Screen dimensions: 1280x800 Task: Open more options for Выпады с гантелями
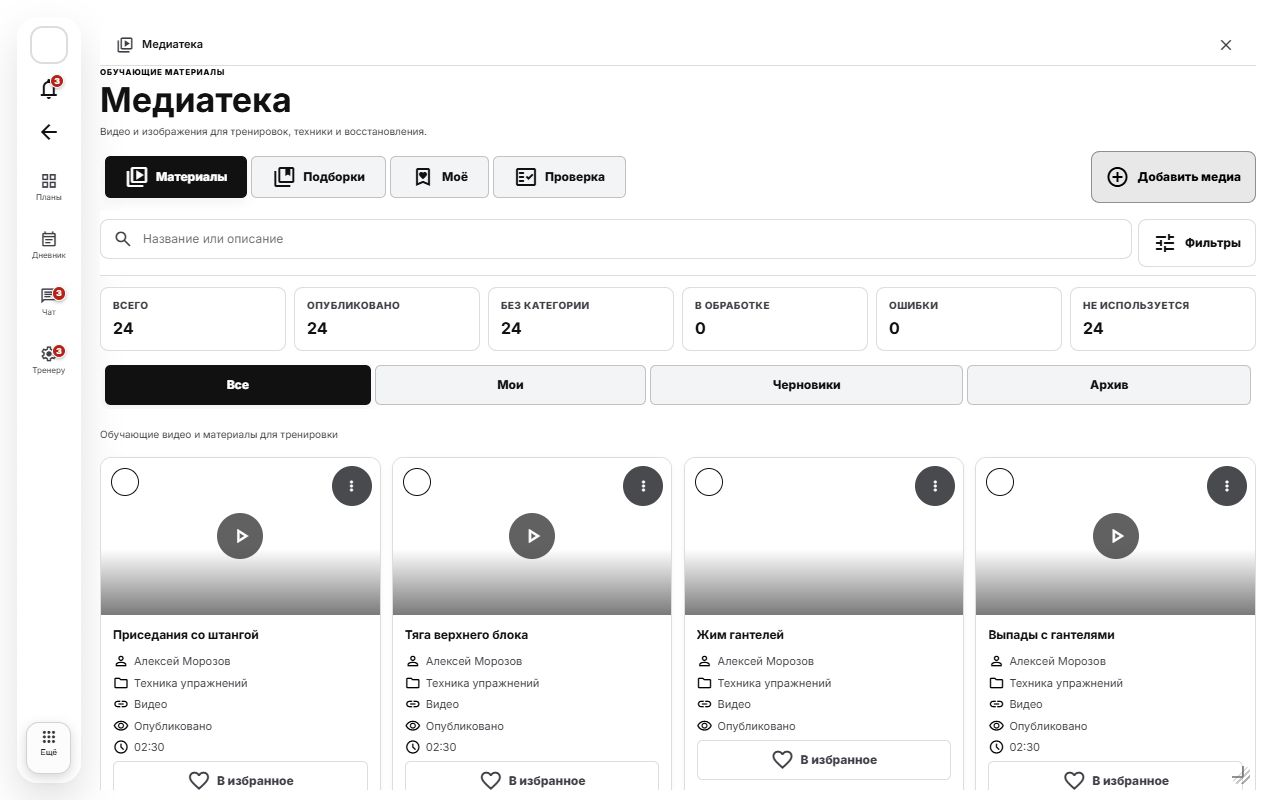click(x=1227, y=486)
